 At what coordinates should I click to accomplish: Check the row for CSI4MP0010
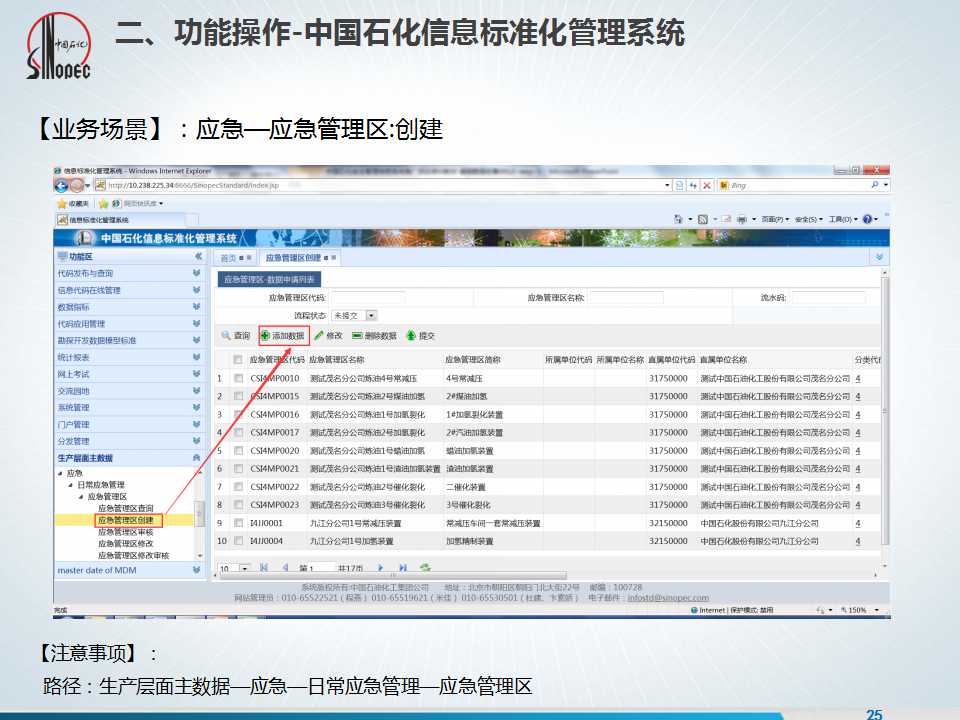tap(238, 378)
